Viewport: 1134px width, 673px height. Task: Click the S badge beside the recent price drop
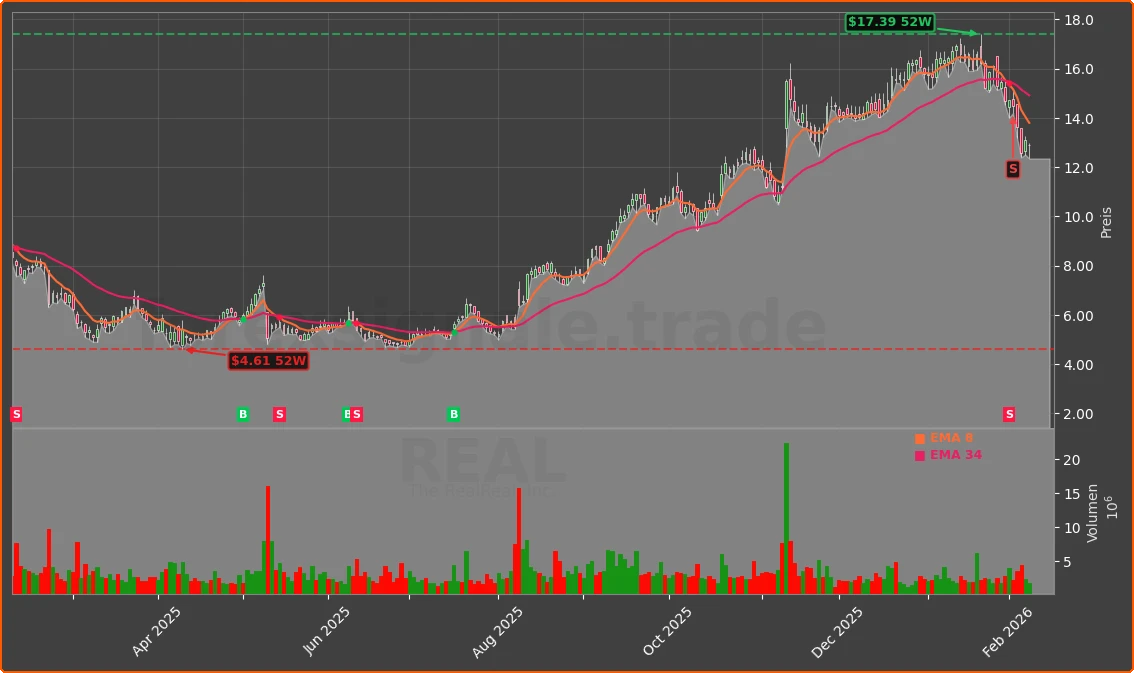[1012, 169]
